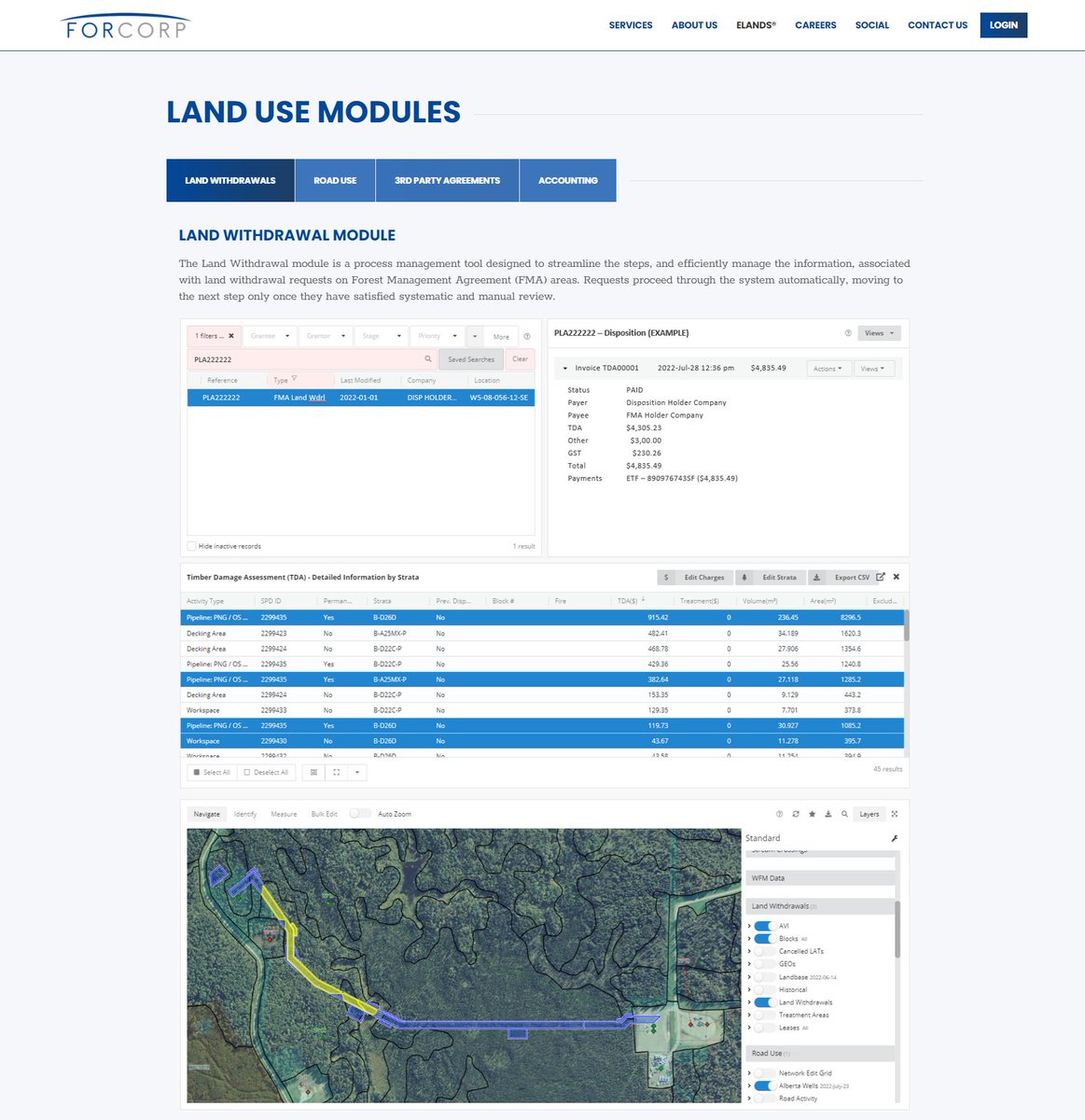Open the map search magnifier
This screenshot has height=1120, width=1085.
click(844, 814)
